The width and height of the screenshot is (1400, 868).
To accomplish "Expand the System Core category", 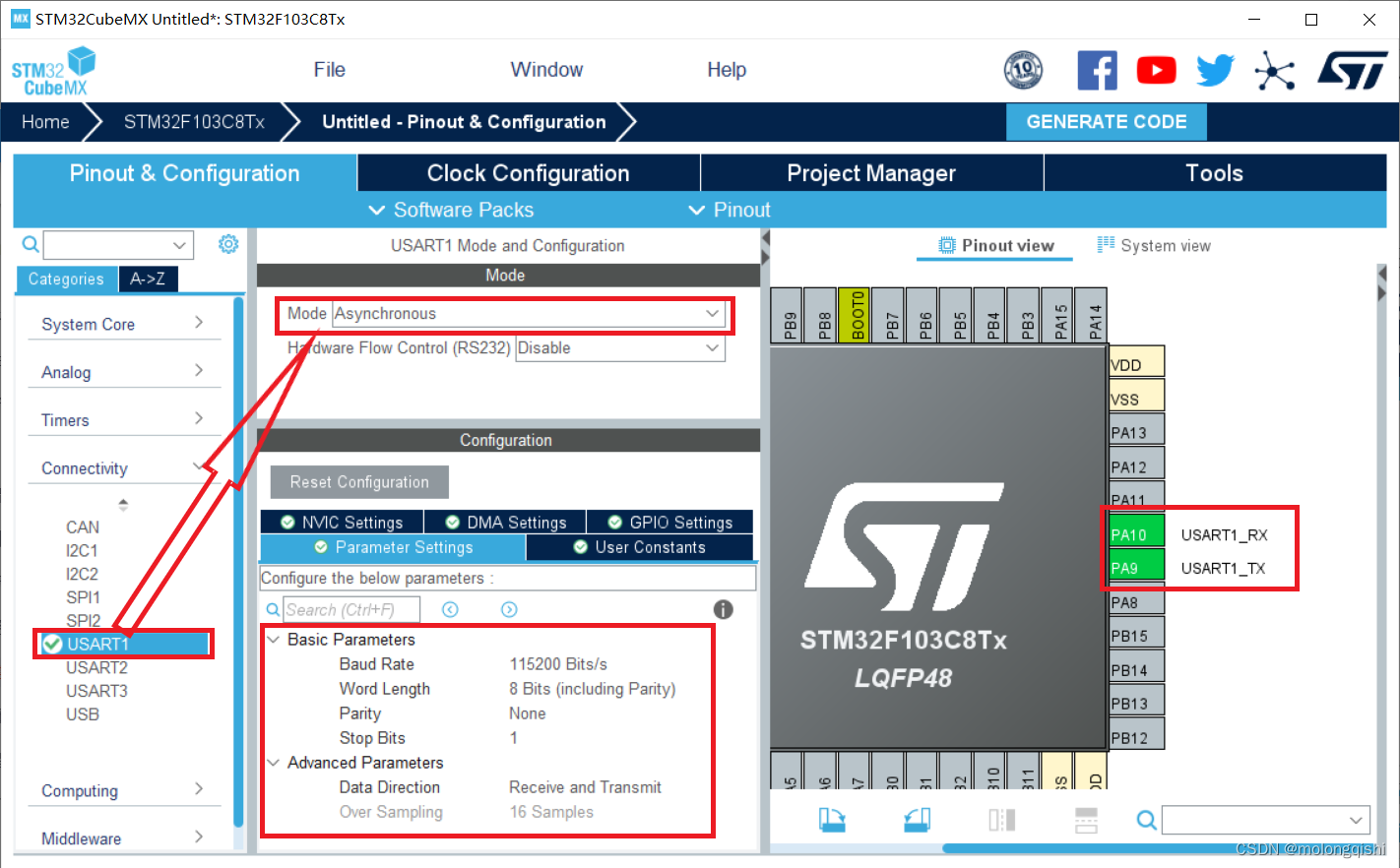I will 124,324.
